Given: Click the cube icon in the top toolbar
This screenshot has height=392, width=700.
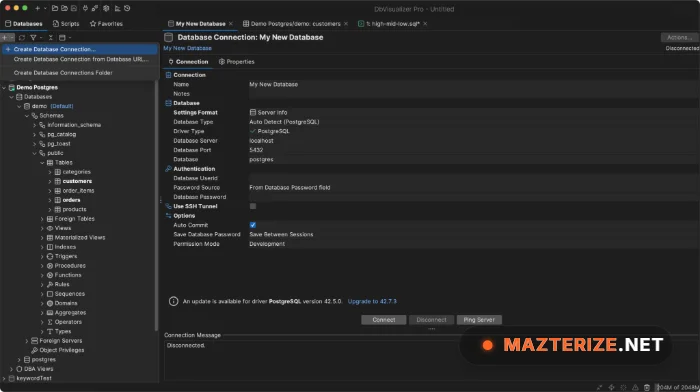Looking at the screenshot, I should tap(106, 8).
